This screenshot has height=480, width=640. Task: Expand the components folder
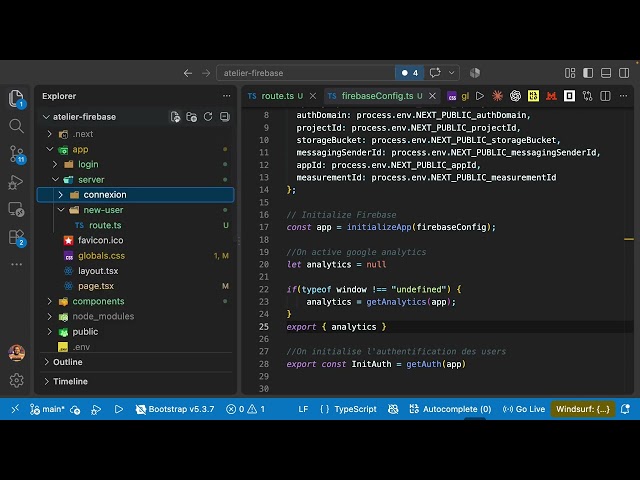pyautogui.click(x=49, y=301)
